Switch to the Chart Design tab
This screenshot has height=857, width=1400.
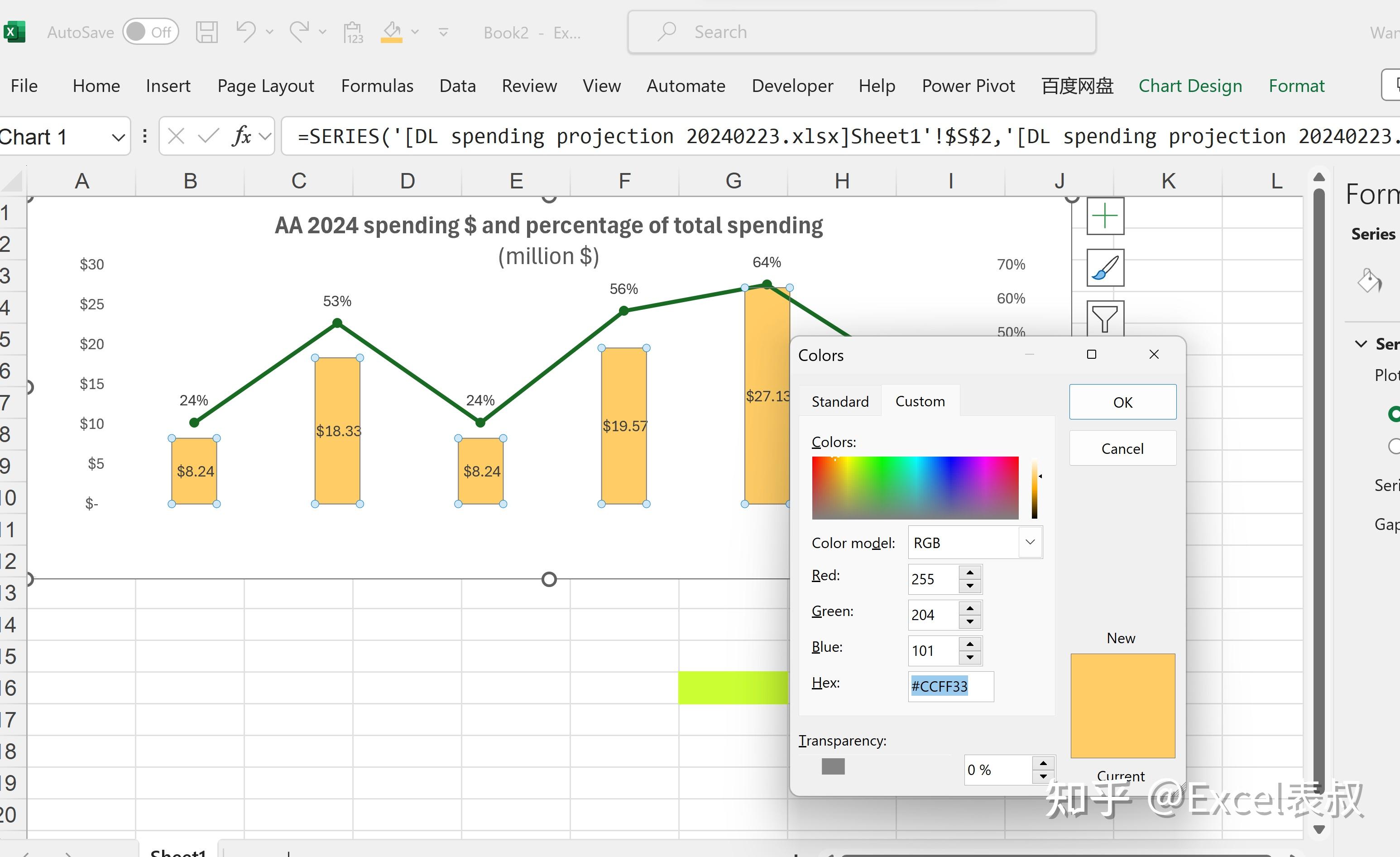1190,86
